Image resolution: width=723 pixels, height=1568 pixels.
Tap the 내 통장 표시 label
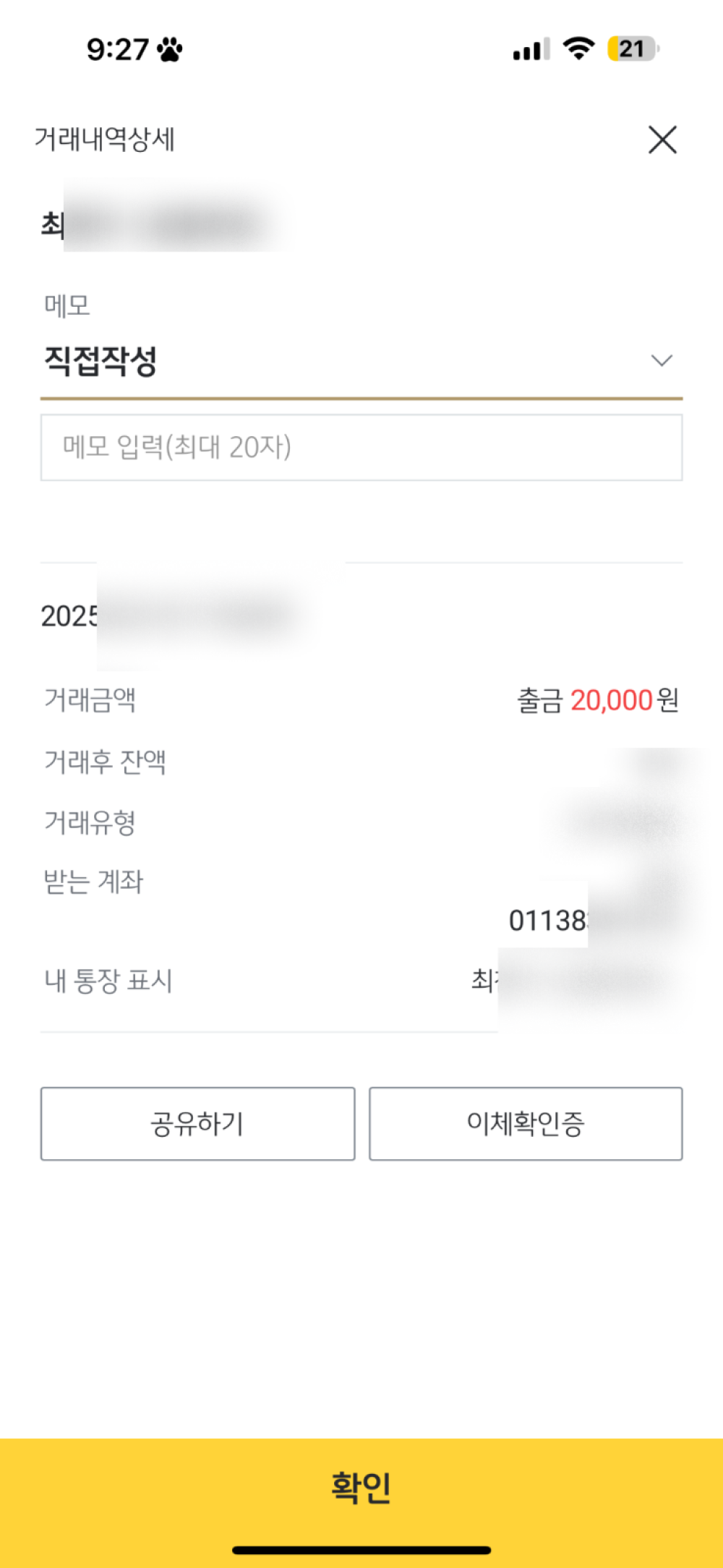[108, 981]
